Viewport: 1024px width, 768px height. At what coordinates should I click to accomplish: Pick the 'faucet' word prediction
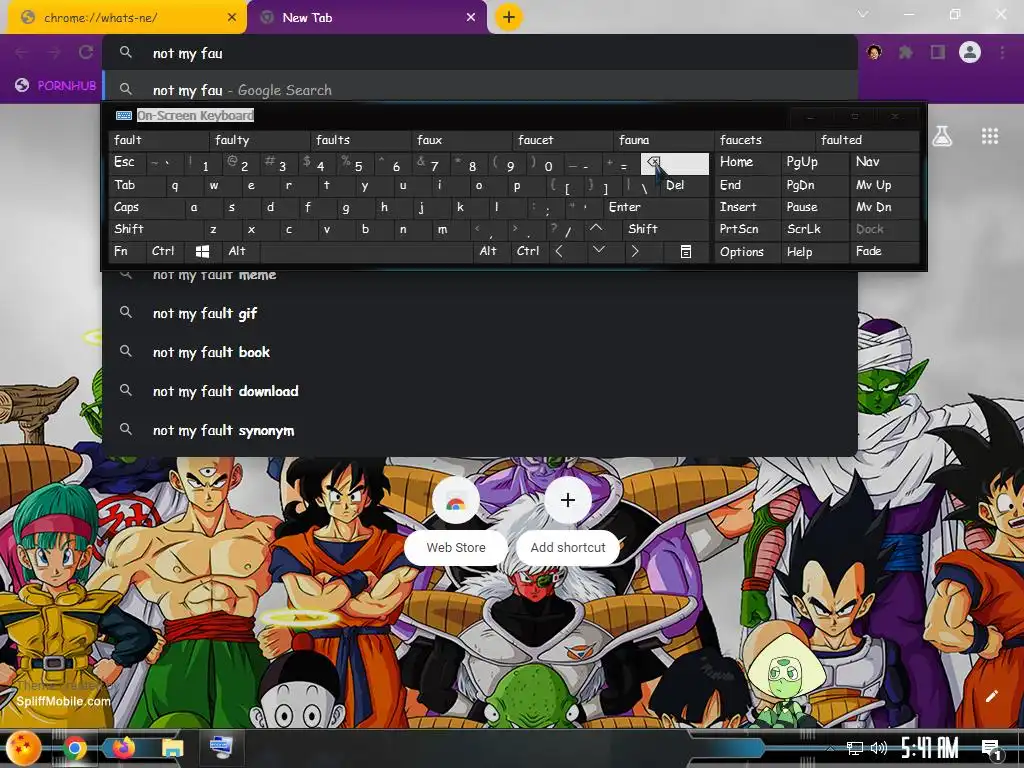pos(564,140)
